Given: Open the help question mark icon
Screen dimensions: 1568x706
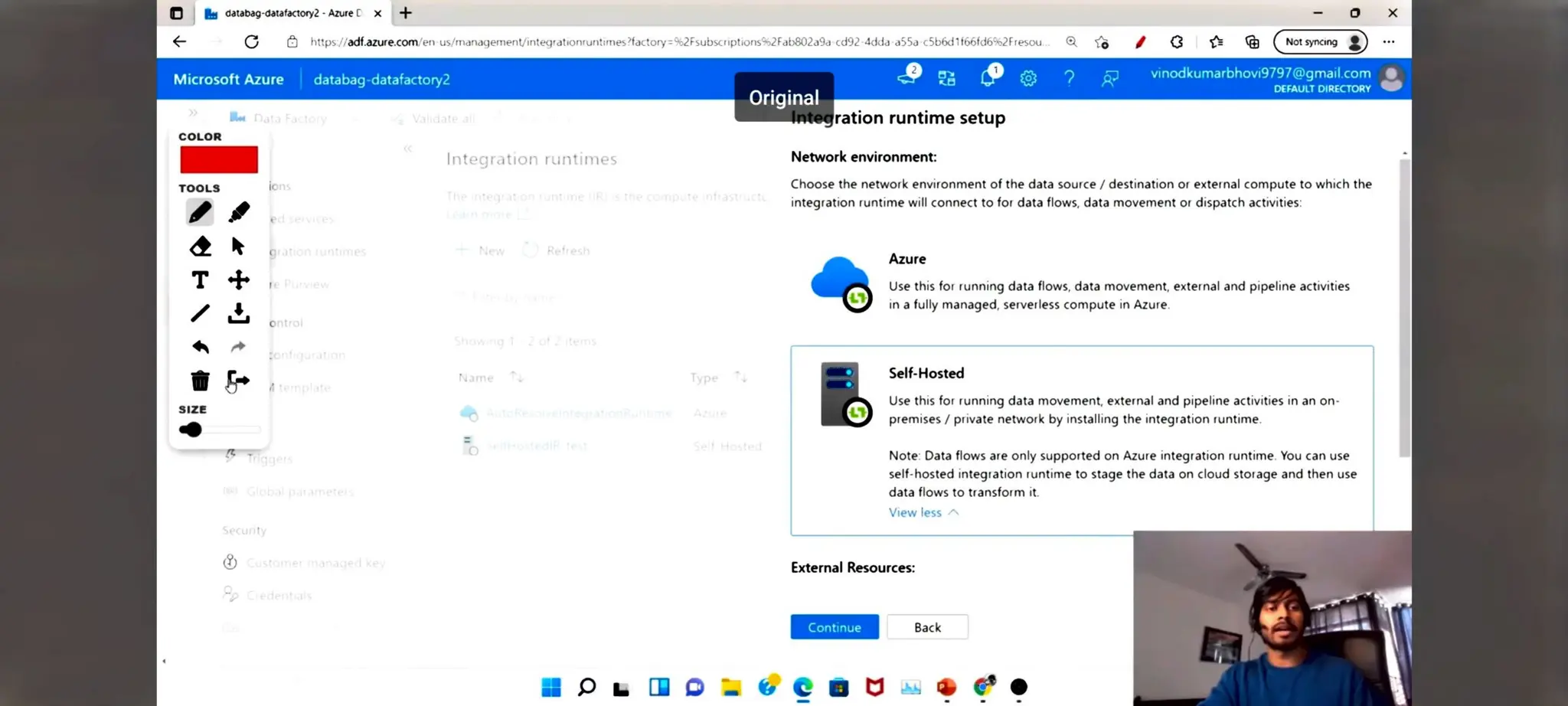Looking at the screenshot, I should pos(1069,78).
